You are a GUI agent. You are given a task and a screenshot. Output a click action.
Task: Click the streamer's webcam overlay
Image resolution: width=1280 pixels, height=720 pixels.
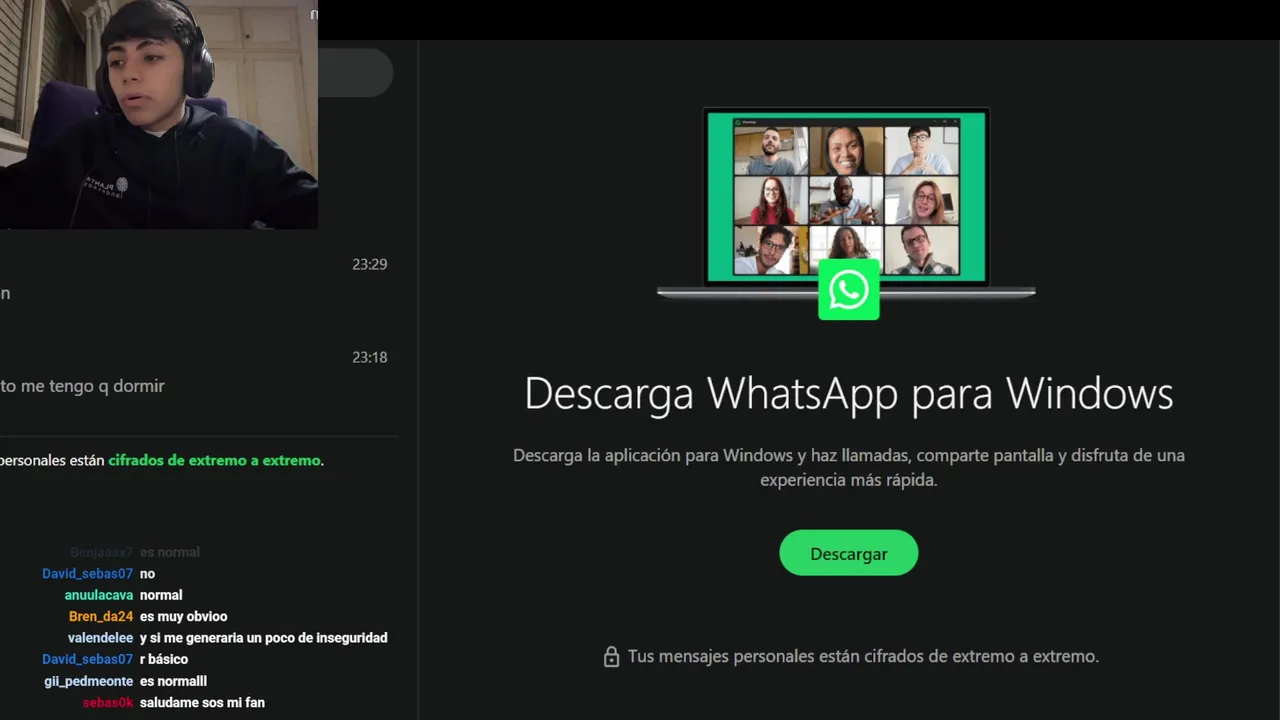[159, 114]
